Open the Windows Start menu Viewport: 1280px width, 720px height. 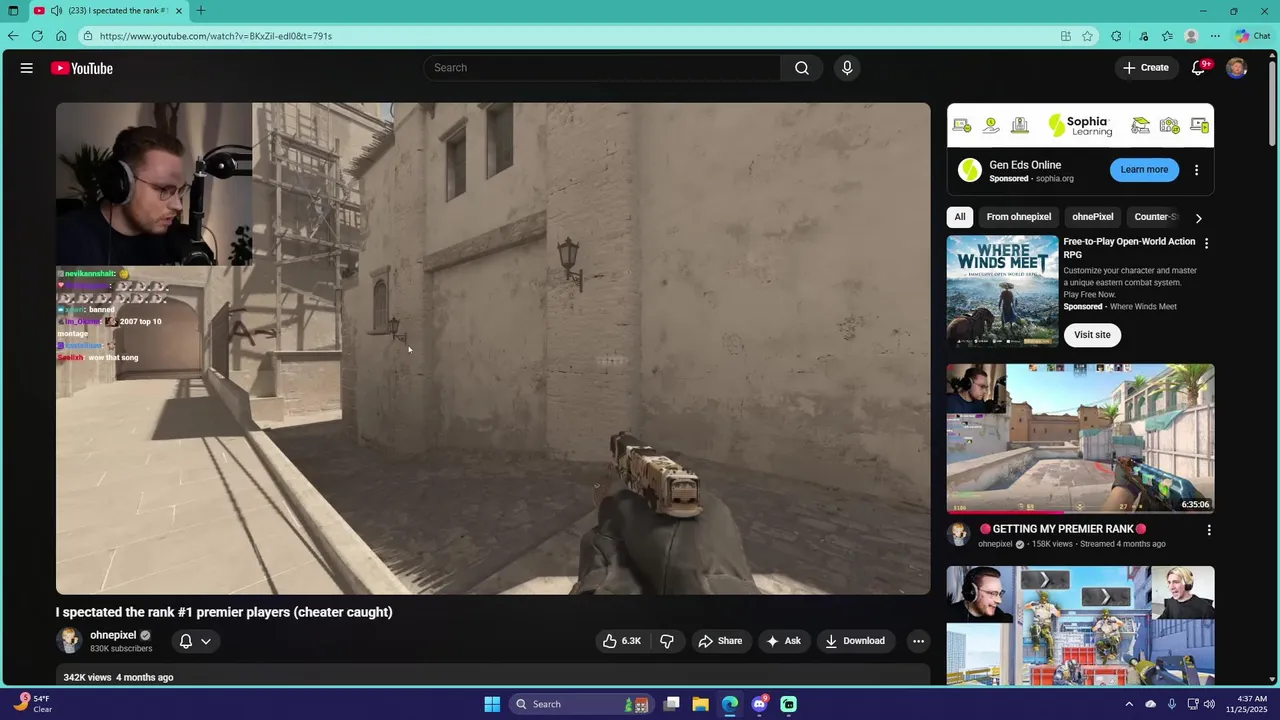[492, 704]
